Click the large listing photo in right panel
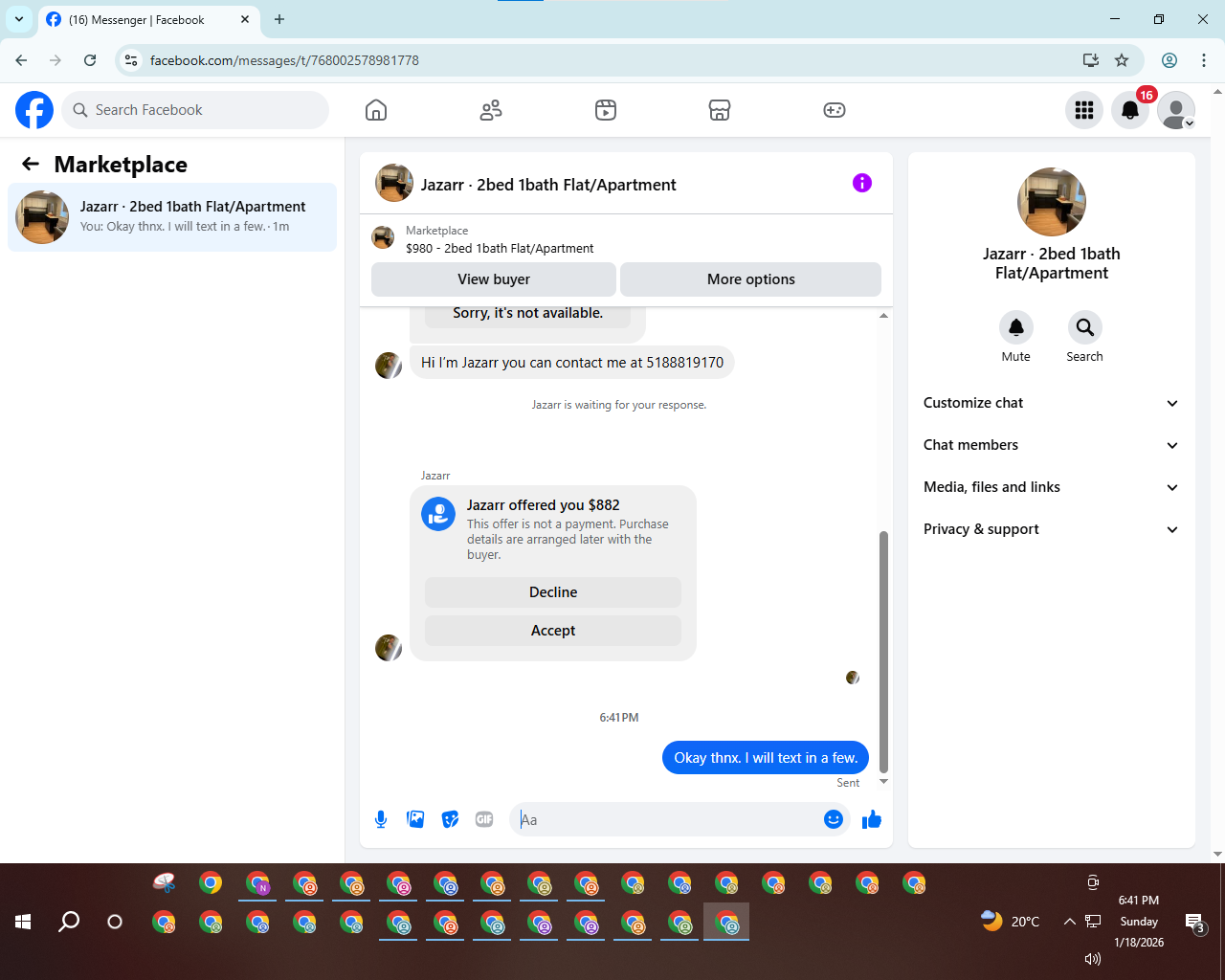 point(1052,202)
